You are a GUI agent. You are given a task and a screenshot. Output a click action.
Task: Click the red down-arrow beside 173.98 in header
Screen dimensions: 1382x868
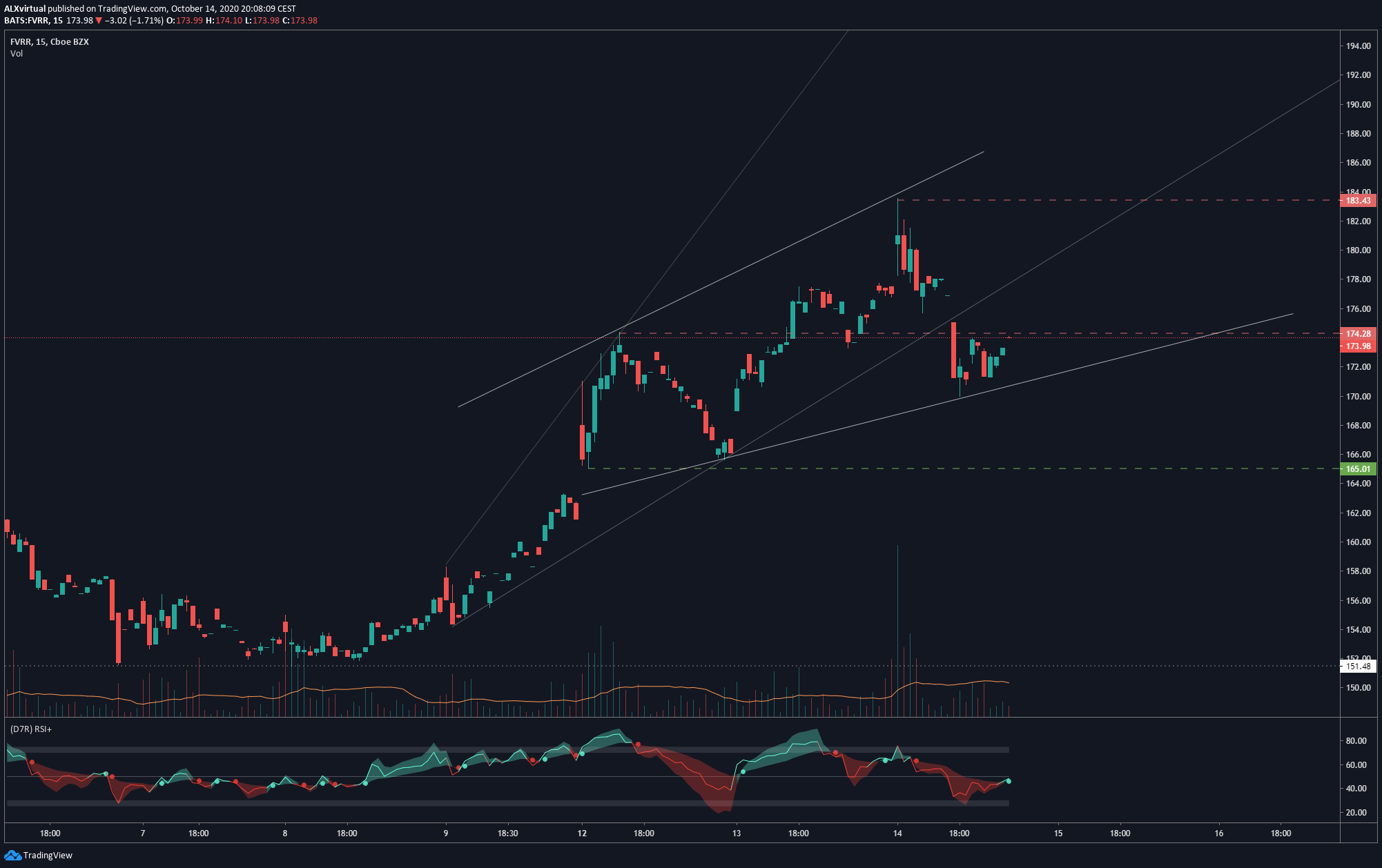99,21
